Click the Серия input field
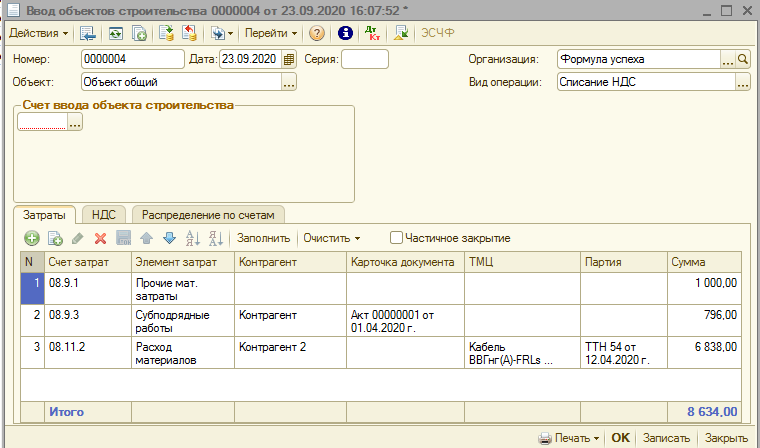This screenshot has width=760, height=448. point(364,59)
